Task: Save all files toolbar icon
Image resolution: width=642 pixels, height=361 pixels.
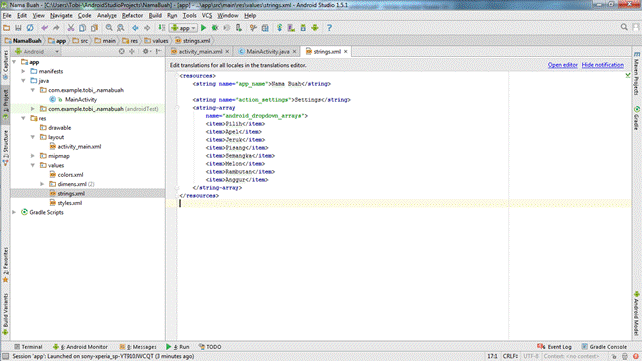Action: (18, 28)
